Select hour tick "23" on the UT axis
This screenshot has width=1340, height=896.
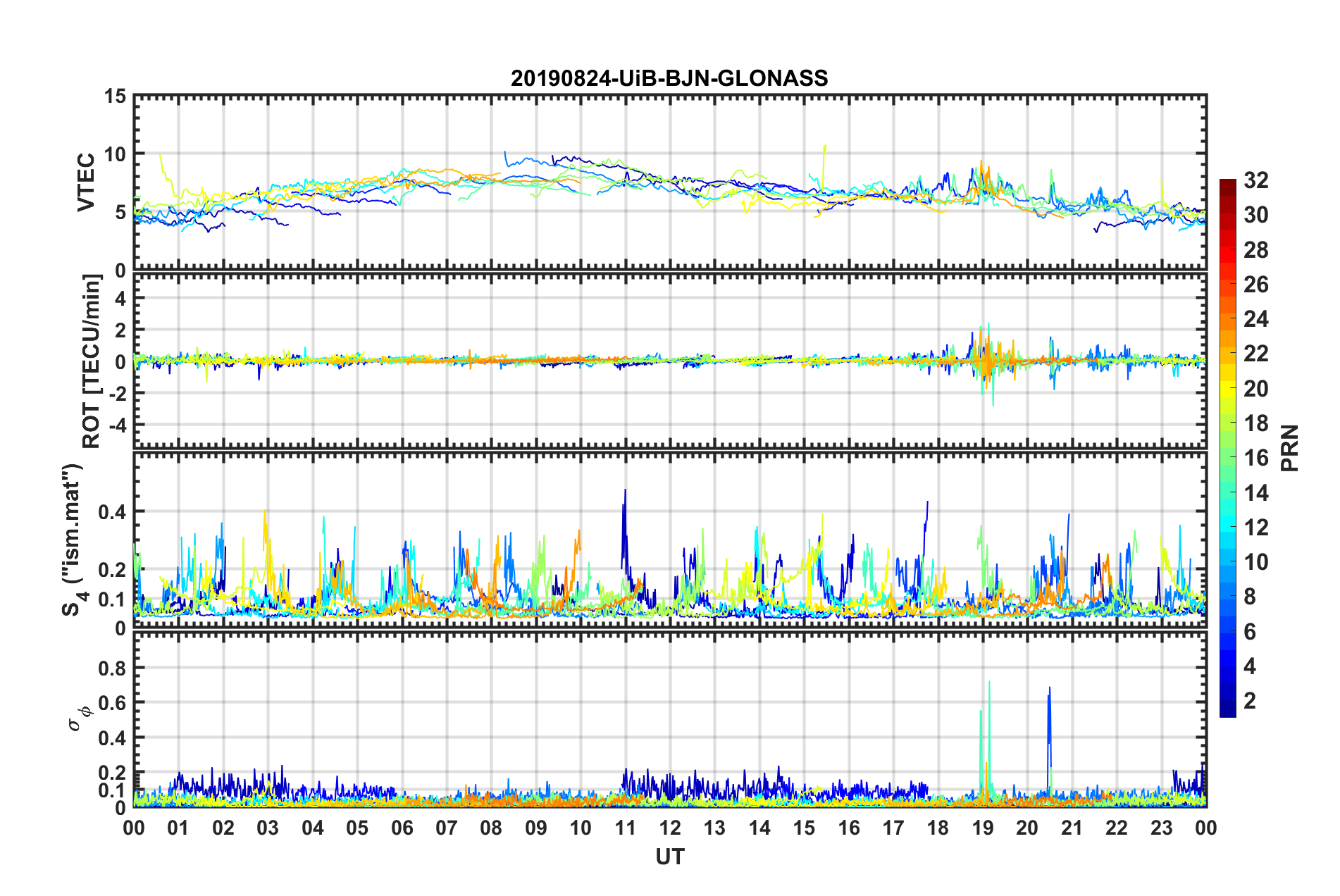(x=1162, y=827)
